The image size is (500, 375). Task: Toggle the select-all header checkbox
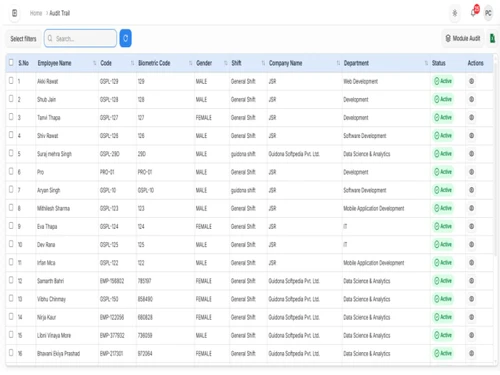point(11,62)
